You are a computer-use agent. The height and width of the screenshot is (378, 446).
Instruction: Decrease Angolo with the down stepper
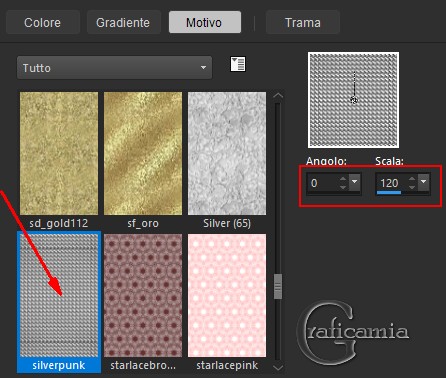(x=343, y=187)
